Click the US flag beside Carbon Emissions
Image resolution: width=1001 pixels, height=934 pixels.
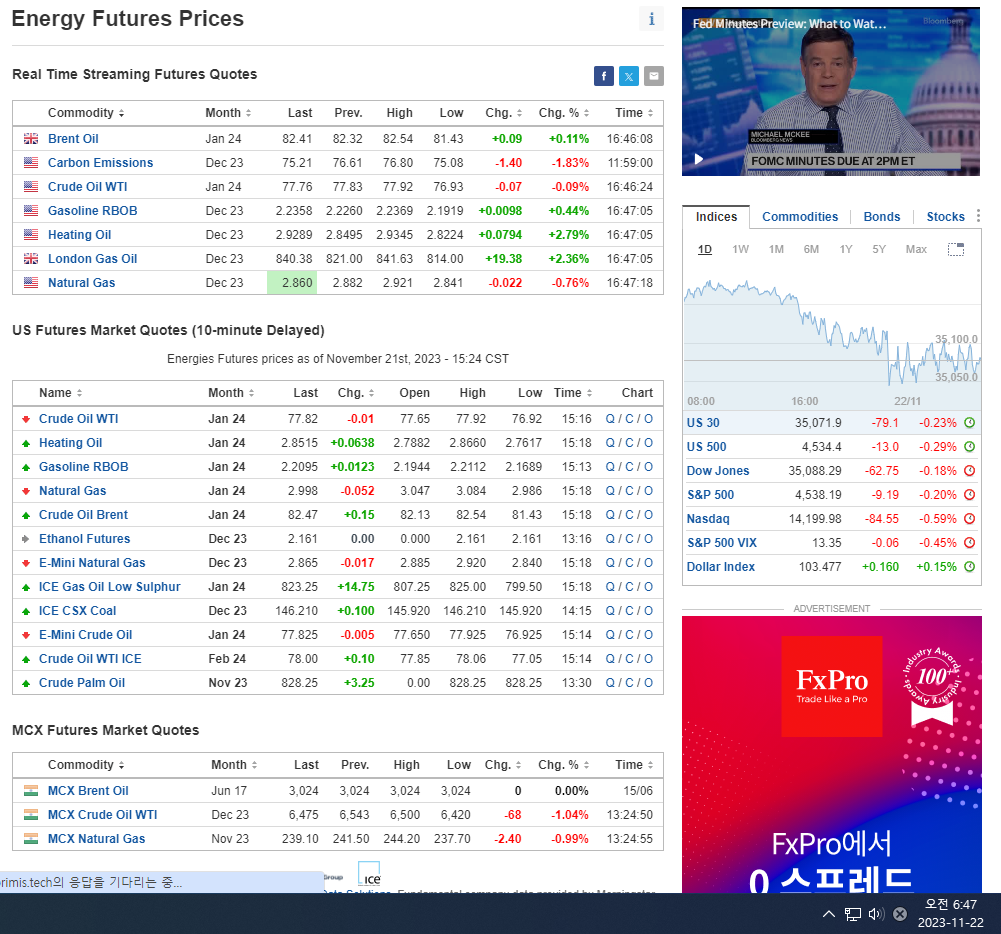pos(31,163)
